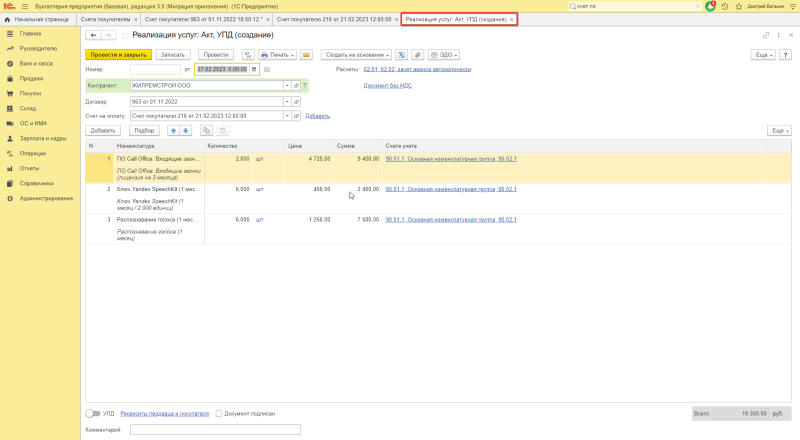Open Банк и касса section in sidebar

click(36, 63)
